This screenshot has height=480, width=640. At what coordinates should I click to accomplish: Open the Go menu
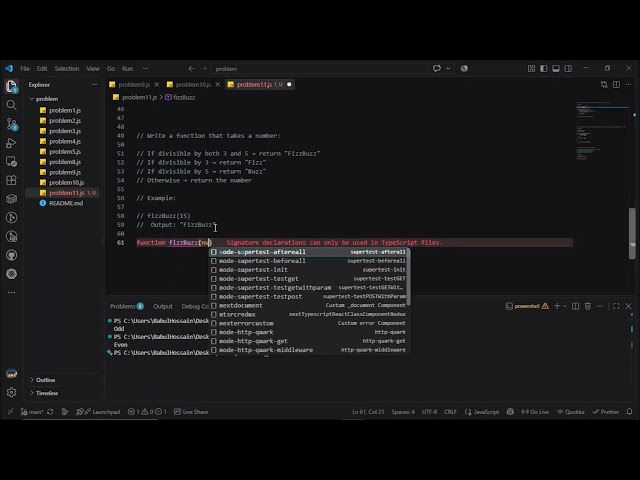pos(111,69)
